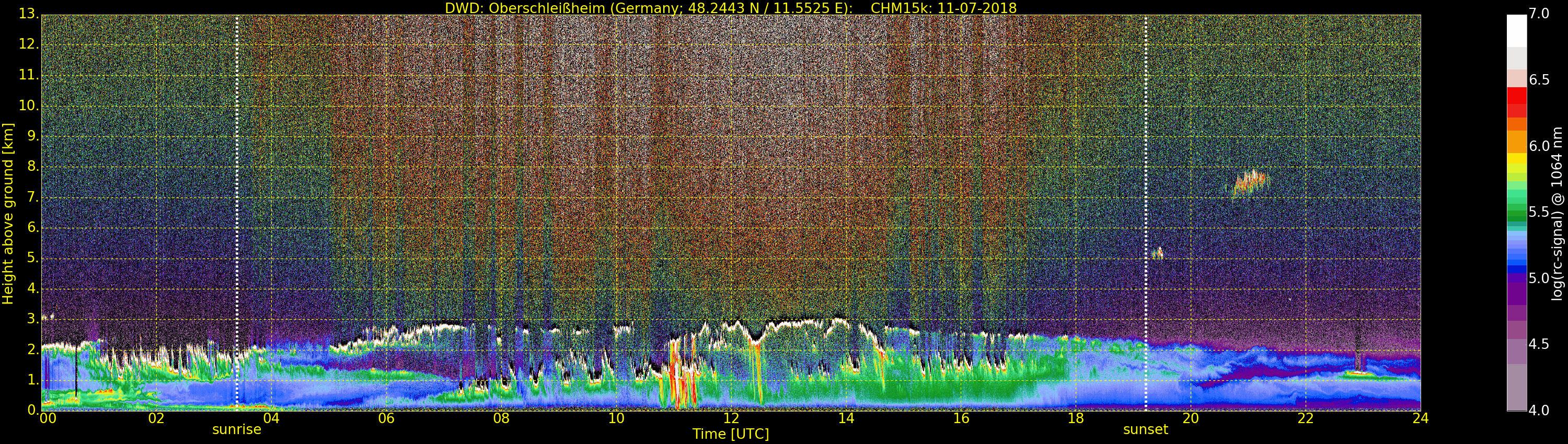The width and height of the screenshot is (1568, 444).
Task: Click the 5 km tick label on the height axis
Action: [x=33, y=258]
